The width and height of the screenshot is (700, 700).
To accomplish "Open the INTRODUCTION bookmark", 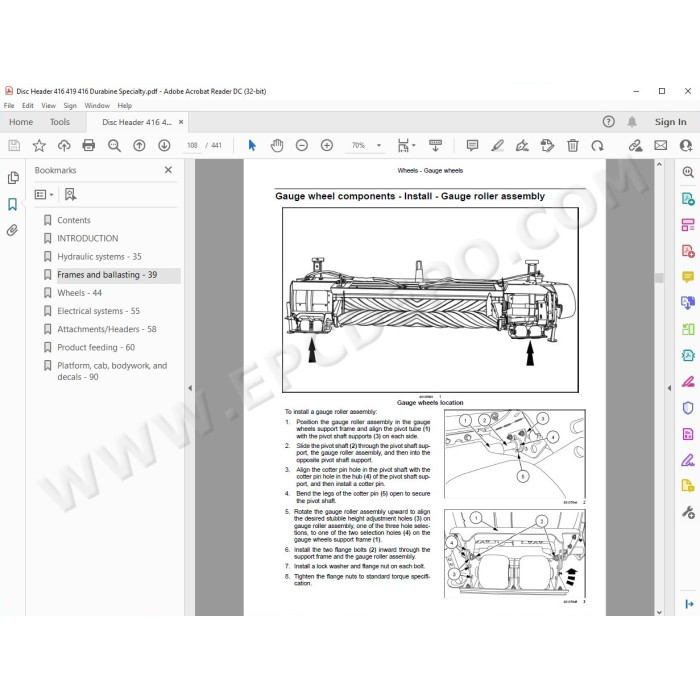I will pos(88,238).
